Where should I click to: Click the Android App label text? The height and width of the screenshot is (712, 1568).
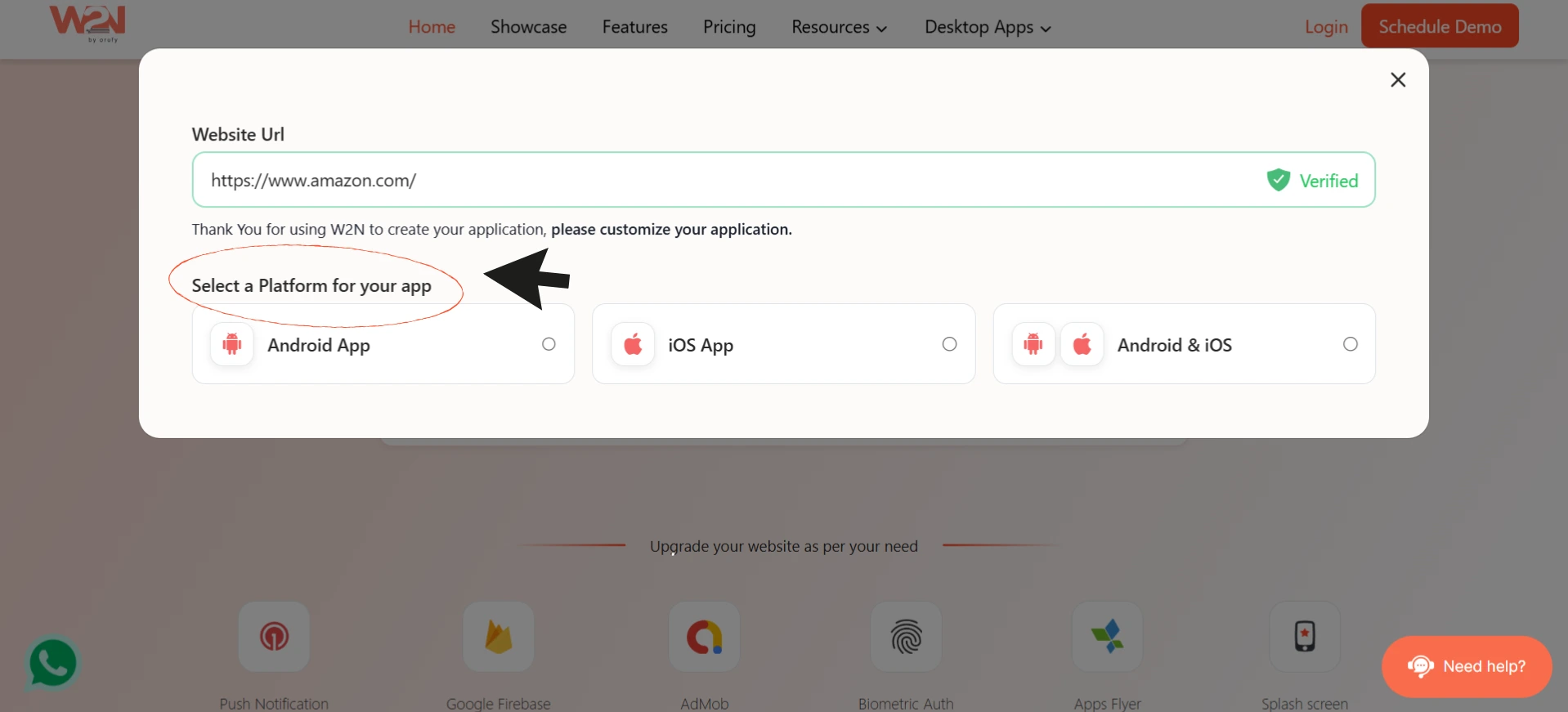[x=319, y=345]
